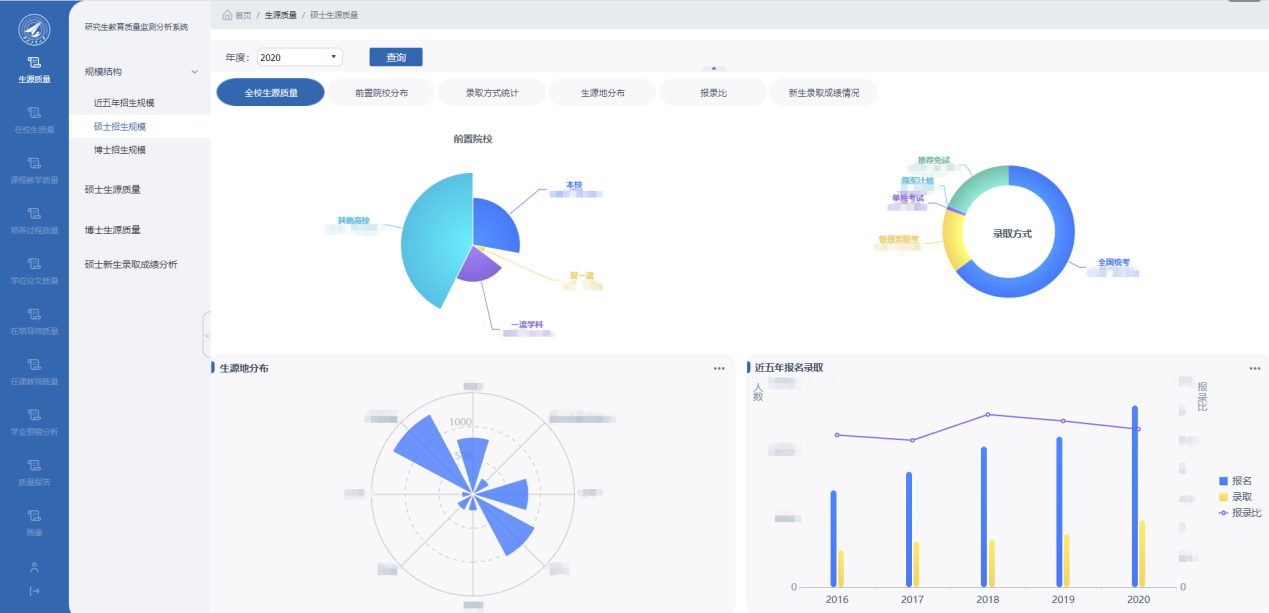Open 博士招生规模 in the side menu
Viewport: 1269px width, 613px height.
[x=120, y=150]
